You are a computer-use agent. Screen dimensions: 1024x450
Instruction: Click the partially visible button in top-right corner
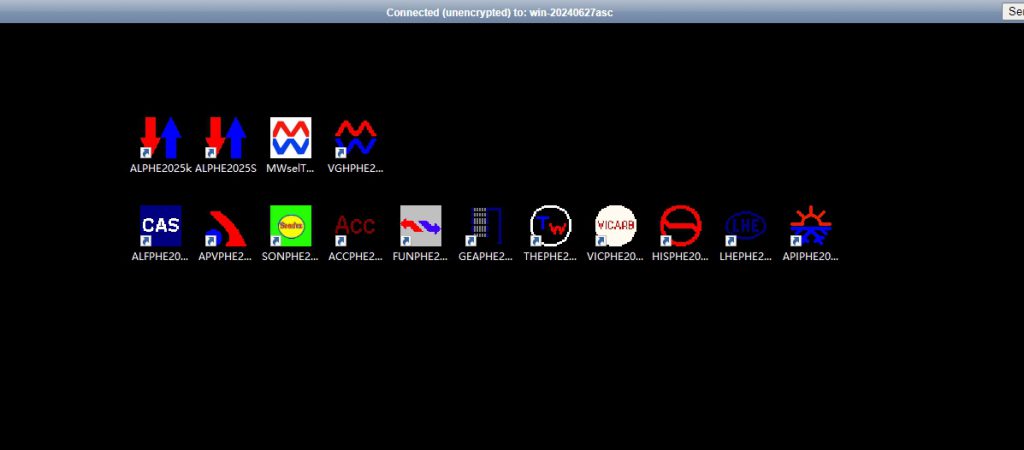(x=1012, y=11)
